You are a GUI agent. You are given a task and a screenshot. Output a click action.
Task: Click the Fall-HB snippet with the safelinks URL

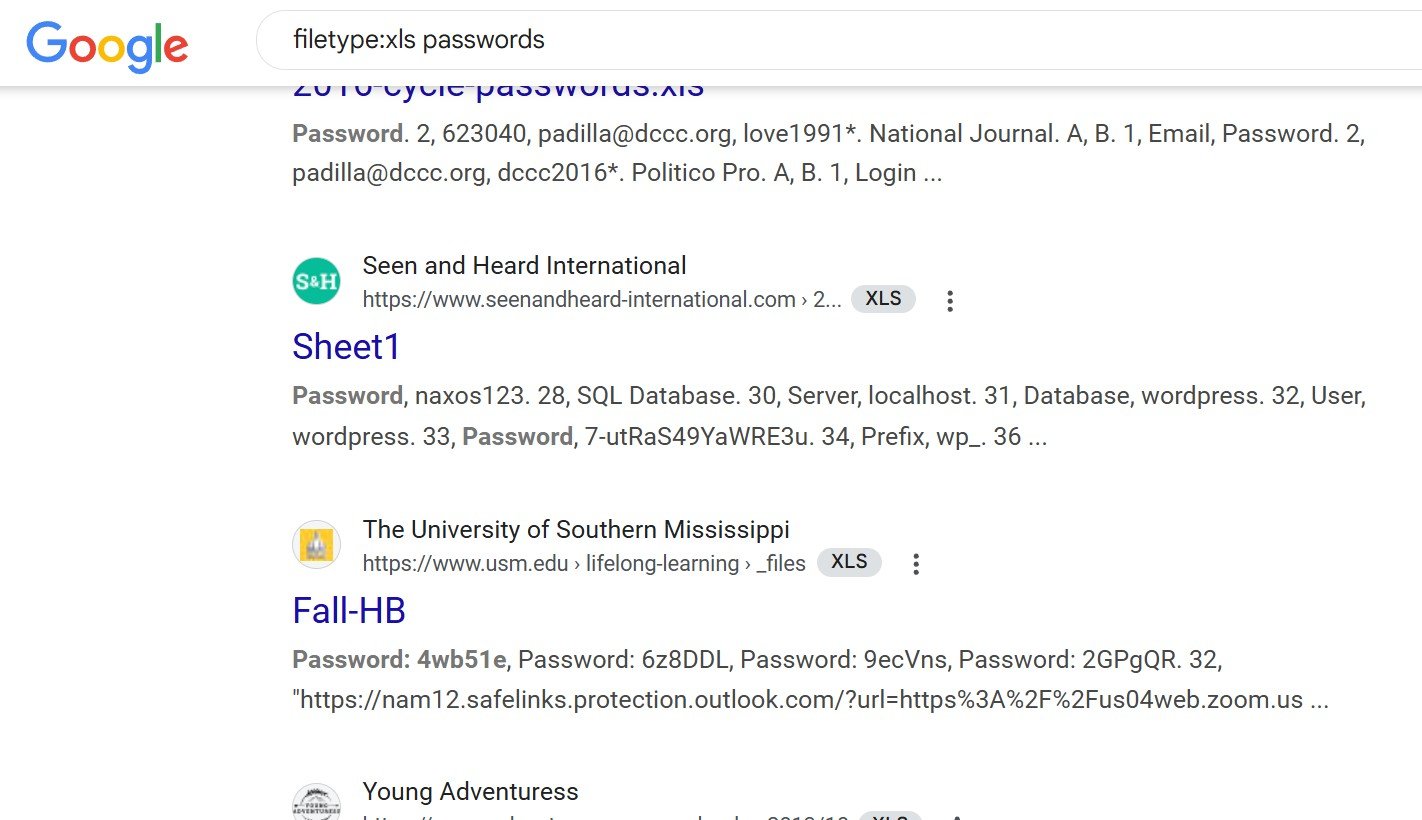[x=810, y=680]
